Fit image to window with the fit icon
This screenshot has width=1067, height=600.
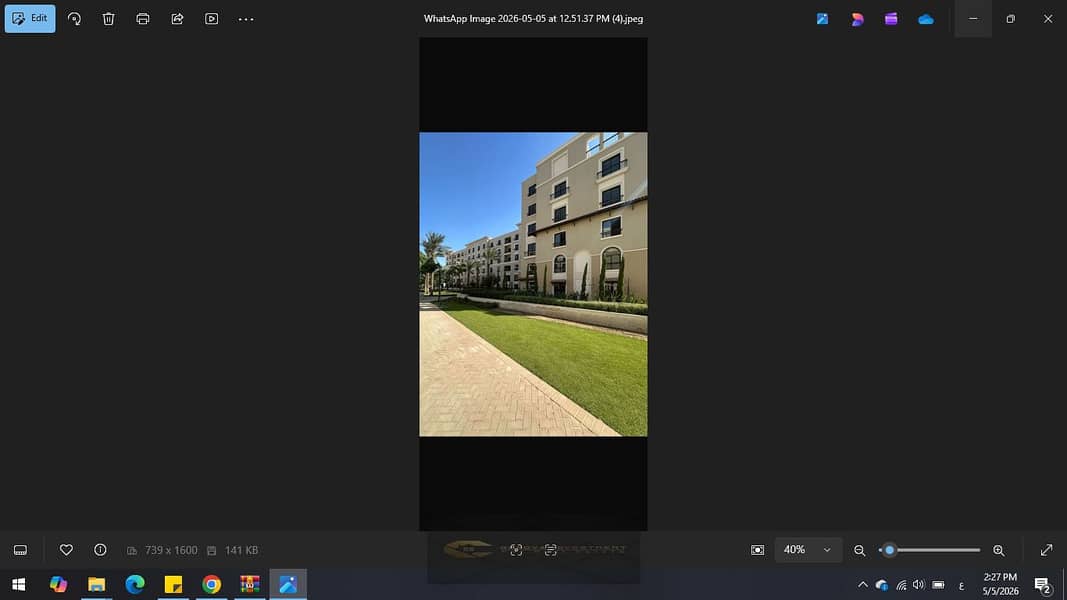tap(757, 550)
